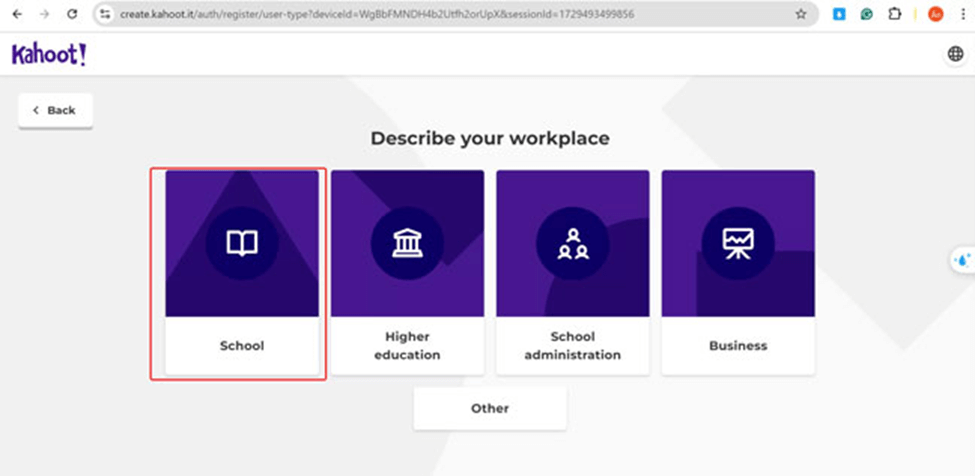Open the Extensions puzzle icon
The image size is (975, 476).
point(894,14)
